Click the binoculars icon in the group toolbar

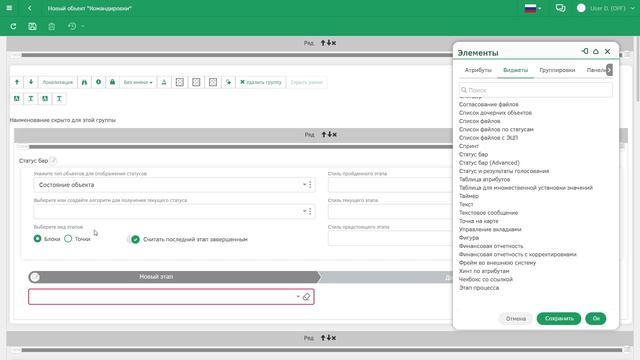[84, 82]
